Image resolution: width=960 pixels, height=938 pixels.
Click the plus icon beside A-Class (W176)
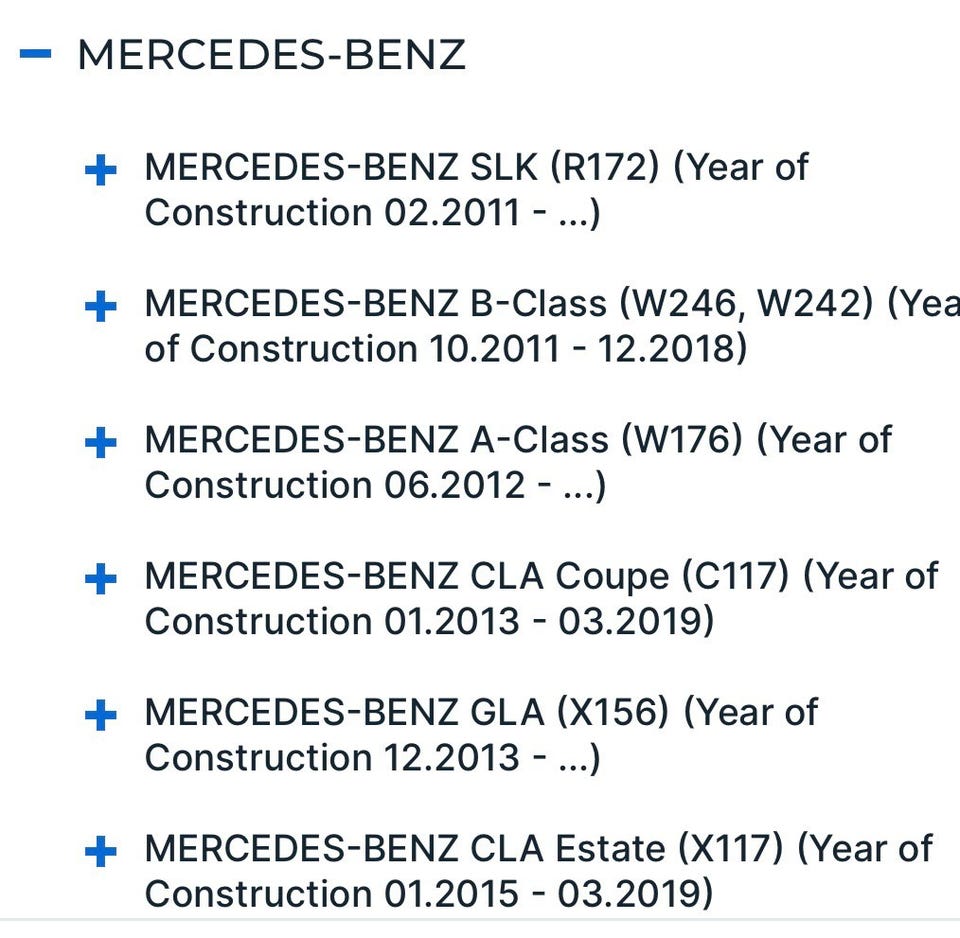(x=100, y=443)
